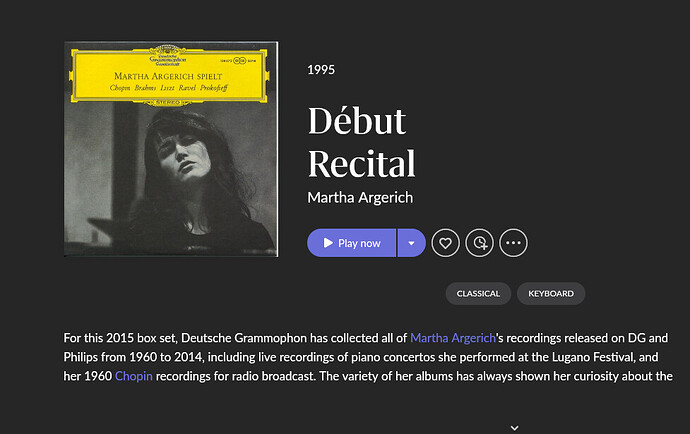Click the heart favorite icon

pos(445,243)
